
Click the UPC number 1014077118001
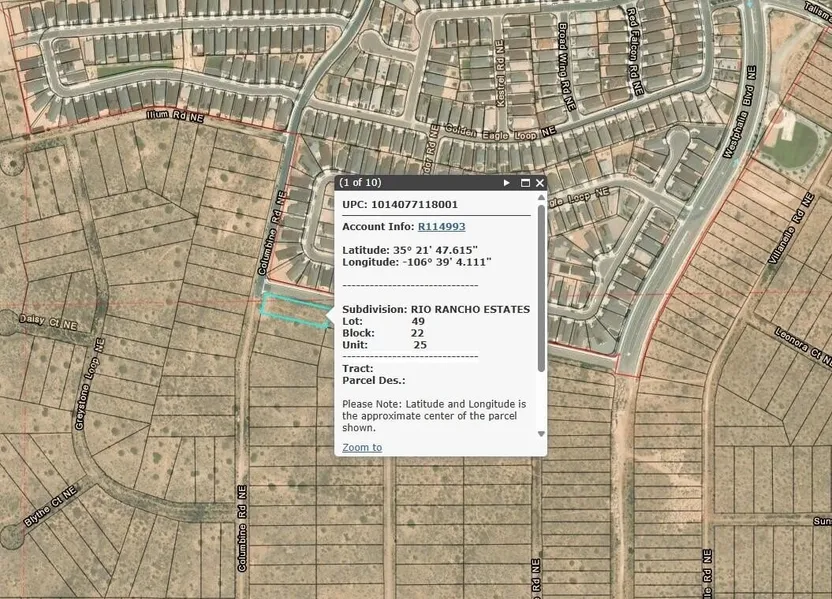click(400, 204)
